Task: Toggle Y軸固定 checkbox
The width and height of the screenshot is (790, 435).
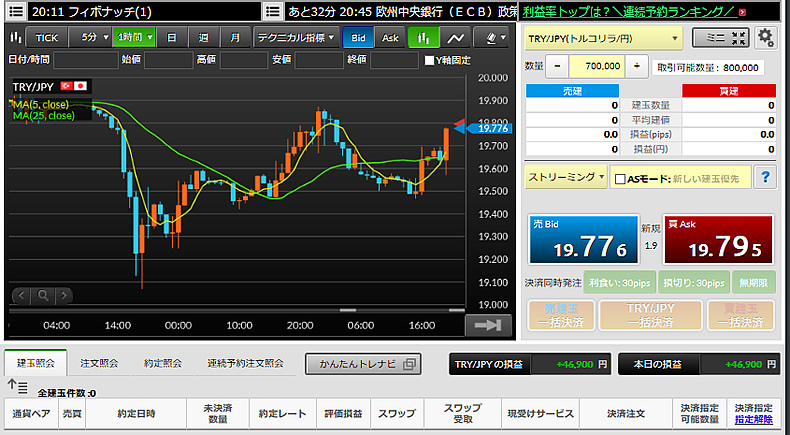Action: pos(429,60)
